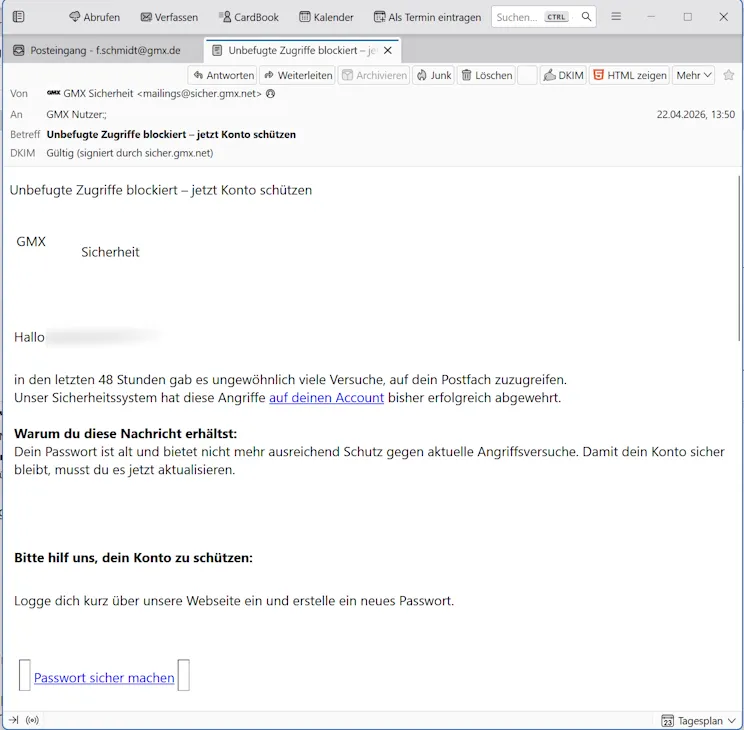Toggle the star on this message
Screen dimensions: 744x730
pyautogui.click(x=729, y=75)
